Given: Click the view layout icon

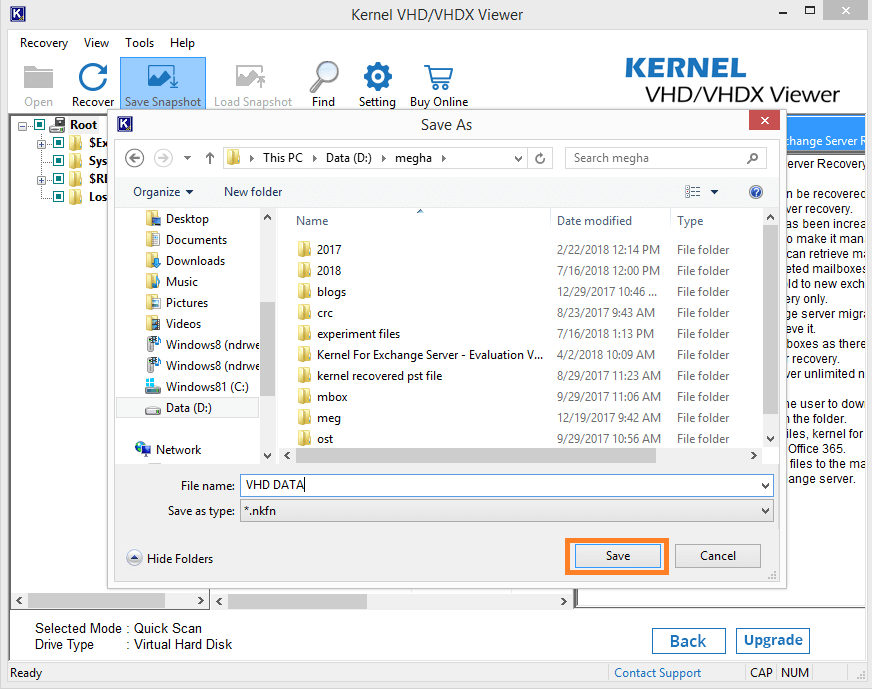Looking at the screenshot, I should (692, 192).
